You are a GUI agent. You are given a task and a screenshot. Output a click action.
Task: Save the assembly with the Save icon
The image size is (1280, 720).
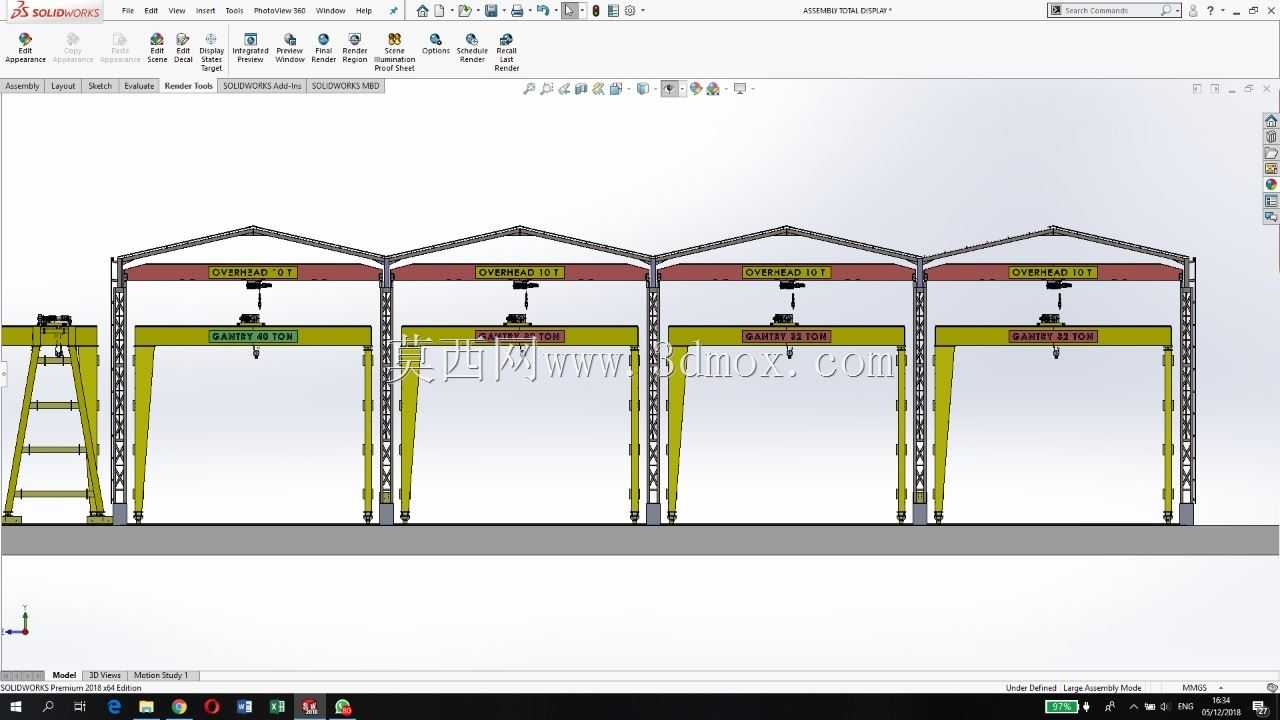491,11
